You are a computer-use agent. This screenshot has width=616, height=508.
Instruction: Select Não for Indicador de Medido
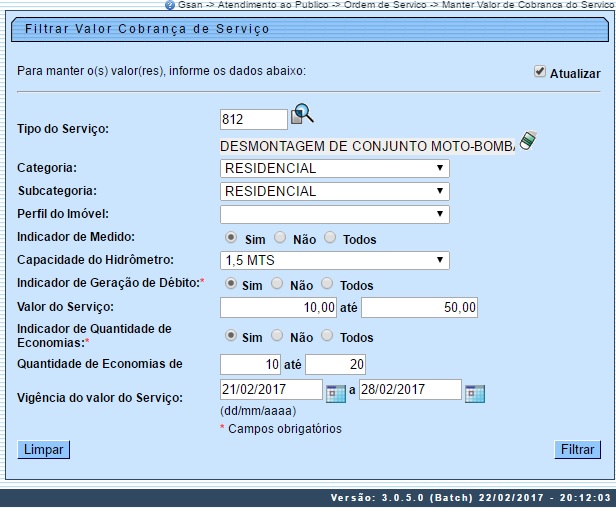coord(280,238)
